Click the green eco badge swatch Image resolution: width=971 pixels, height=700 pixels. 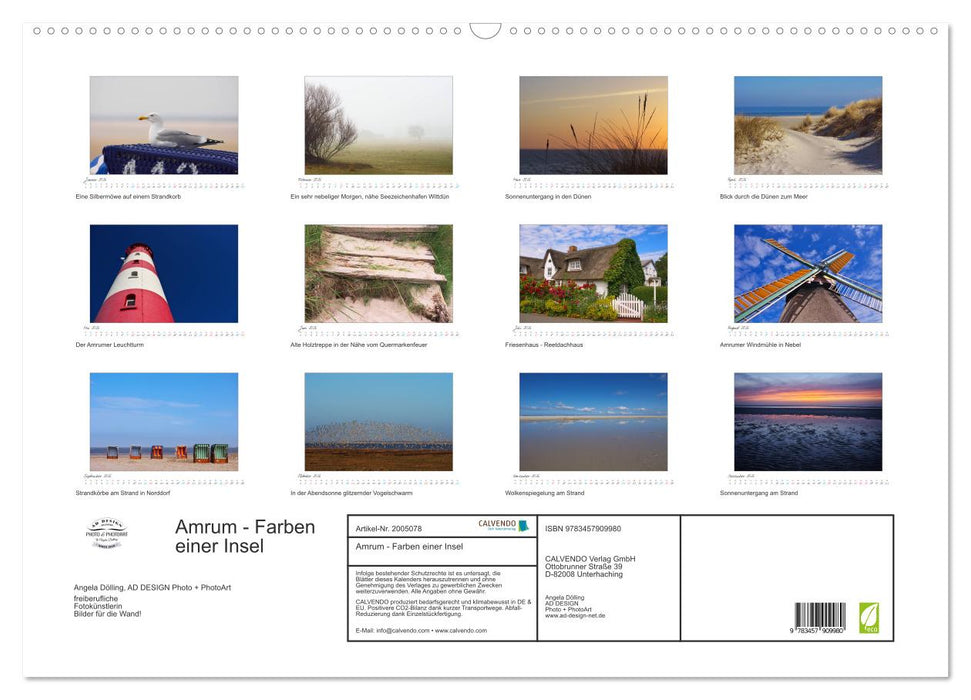pos(870,615)
